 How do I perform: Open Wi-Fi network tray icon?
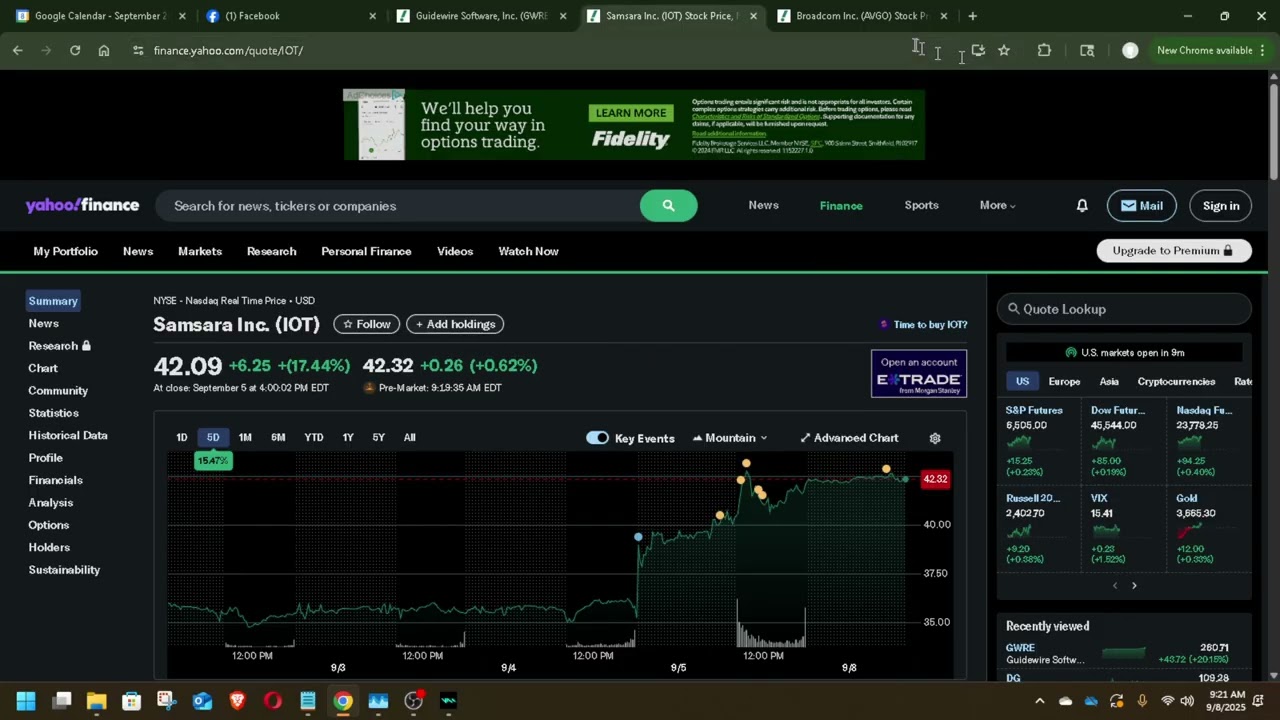(x=1166, y=701)
